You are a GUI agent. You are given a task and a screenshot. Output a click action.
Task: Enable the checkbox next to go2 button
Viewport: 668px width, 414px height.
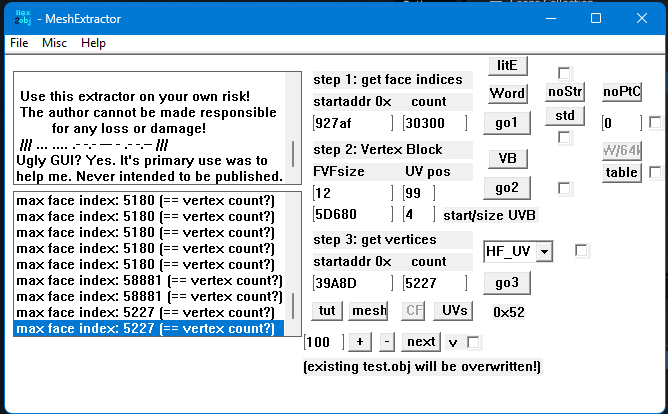(x=565, y=188)
